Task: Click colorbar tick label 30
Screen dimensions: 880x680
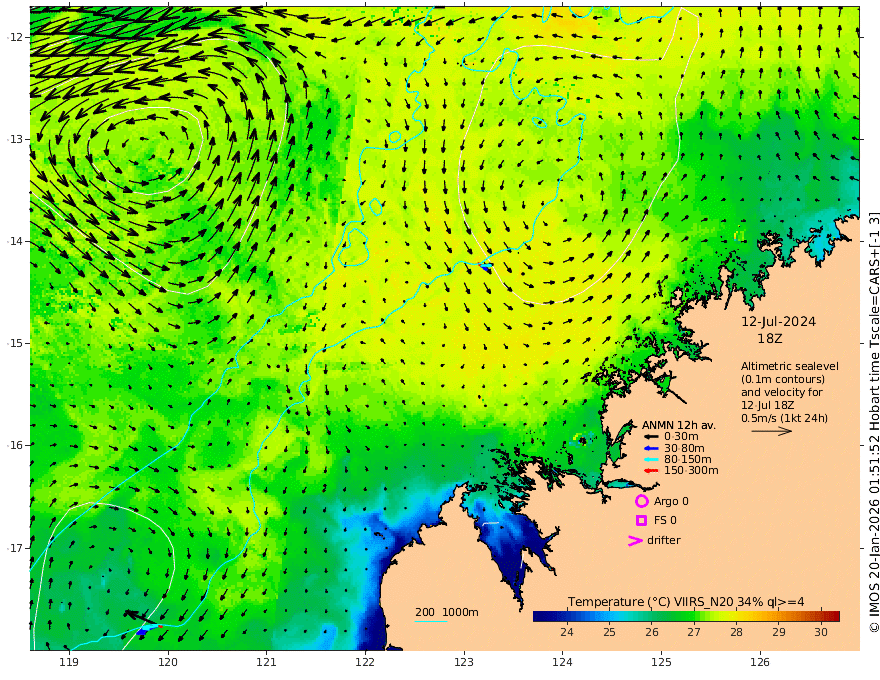Action: point(821,632)
